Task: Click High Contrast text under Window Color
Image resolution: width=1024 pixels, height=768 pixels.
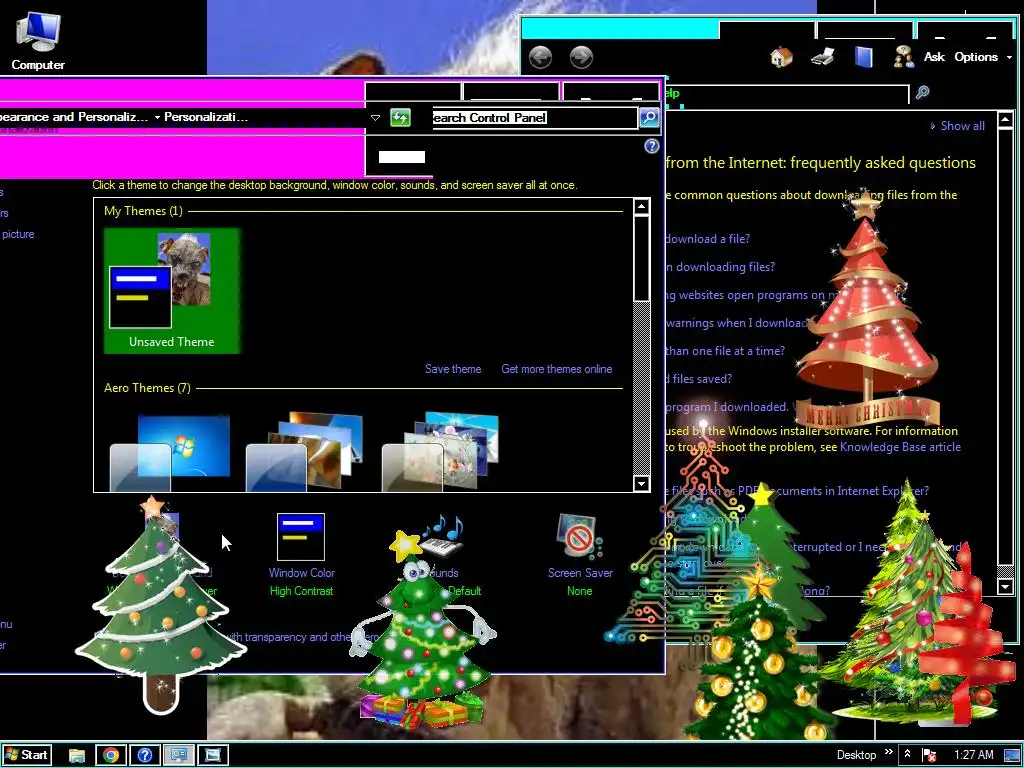Action: pos(301,591)
